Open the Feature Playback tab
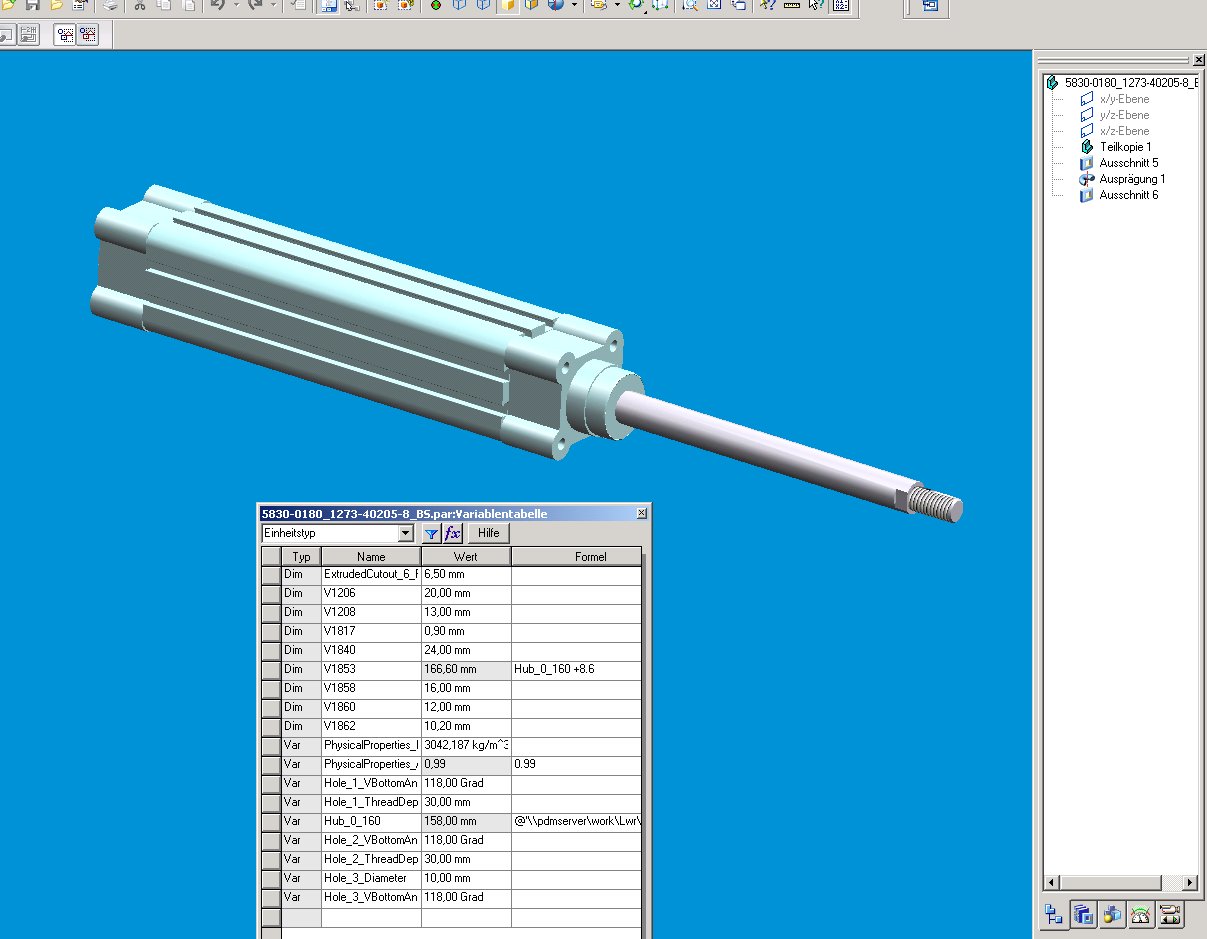Screen dimensions: 1207x939 point(1169,913)
